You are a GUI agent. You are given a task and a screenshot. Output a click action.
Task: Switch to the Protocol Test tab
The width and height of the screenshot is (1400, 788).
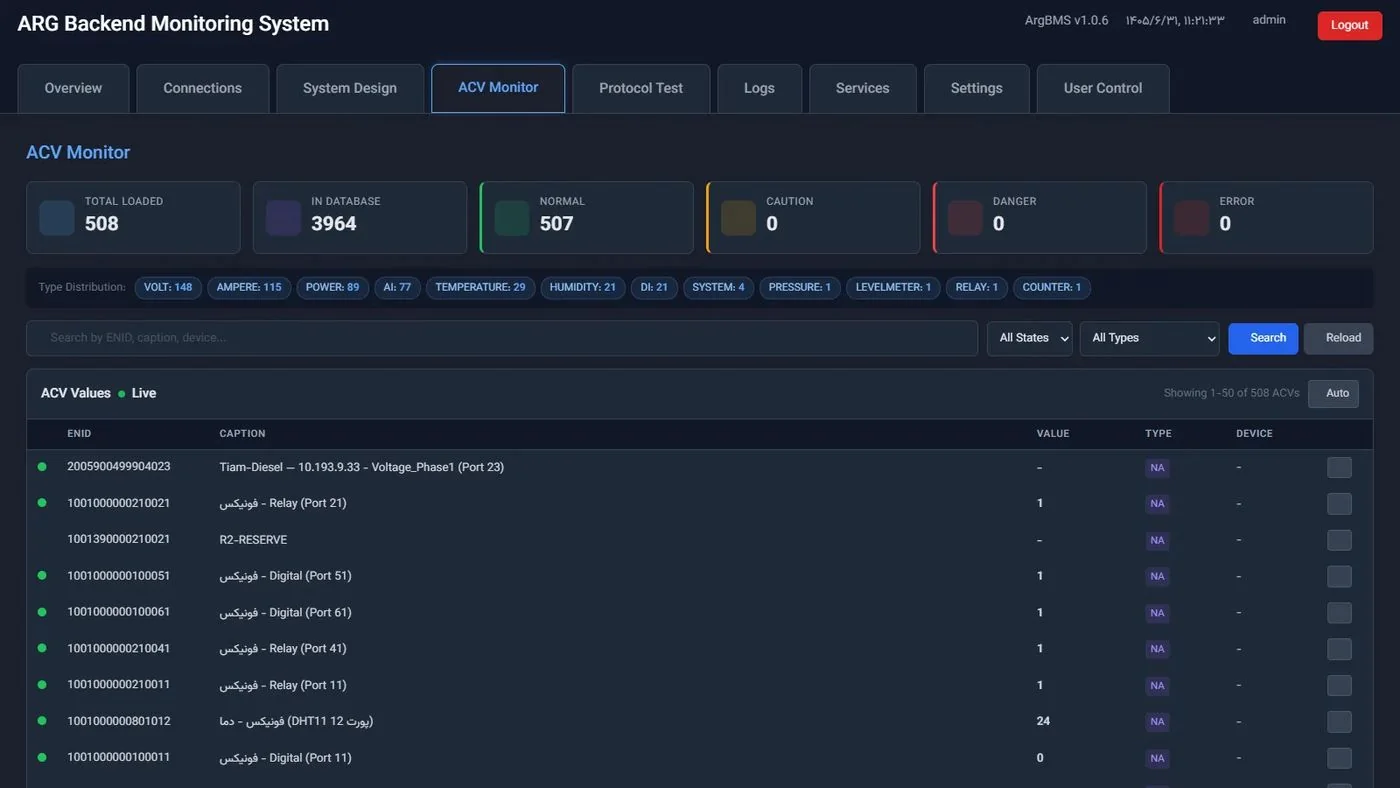(x=641, y=88)
